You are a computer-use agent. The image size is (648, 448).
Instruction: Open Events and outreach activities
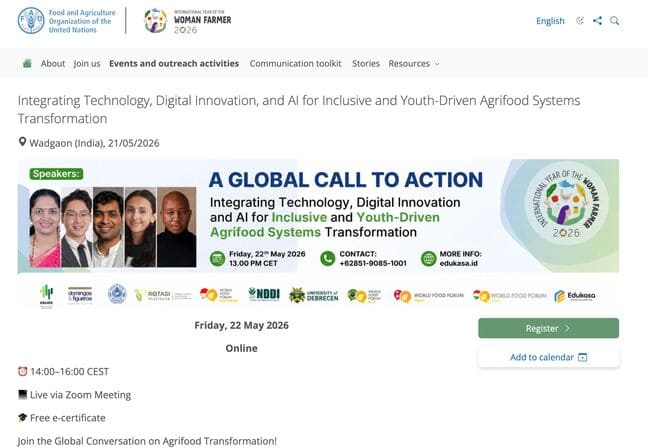click(174, 64)
